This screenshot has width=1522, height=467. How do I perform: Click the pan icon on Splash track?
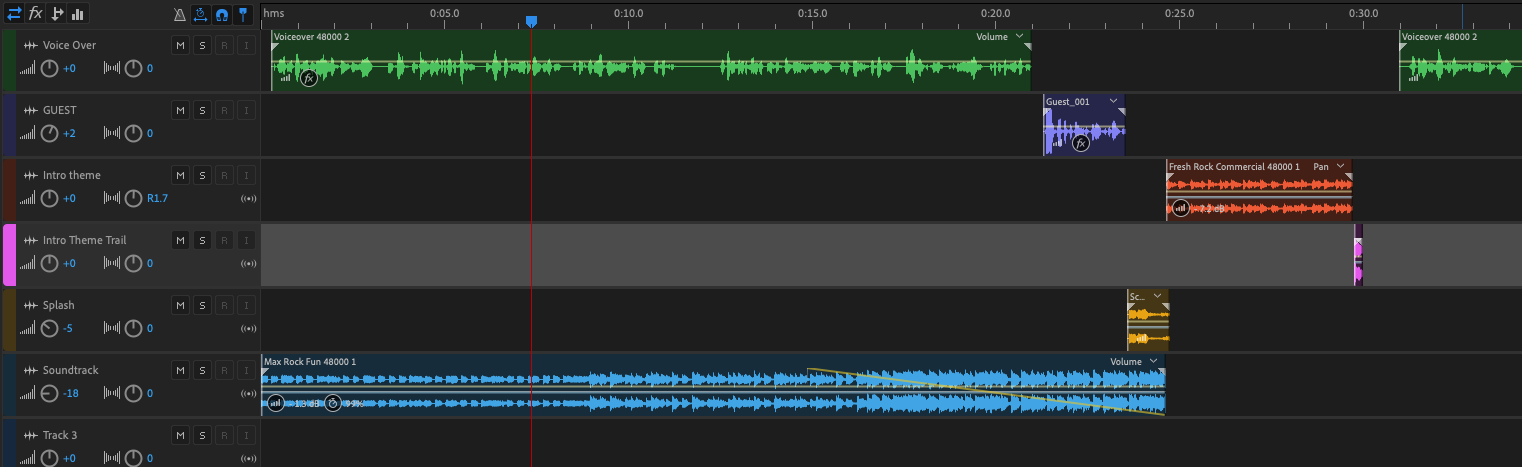tap(112, 329)
